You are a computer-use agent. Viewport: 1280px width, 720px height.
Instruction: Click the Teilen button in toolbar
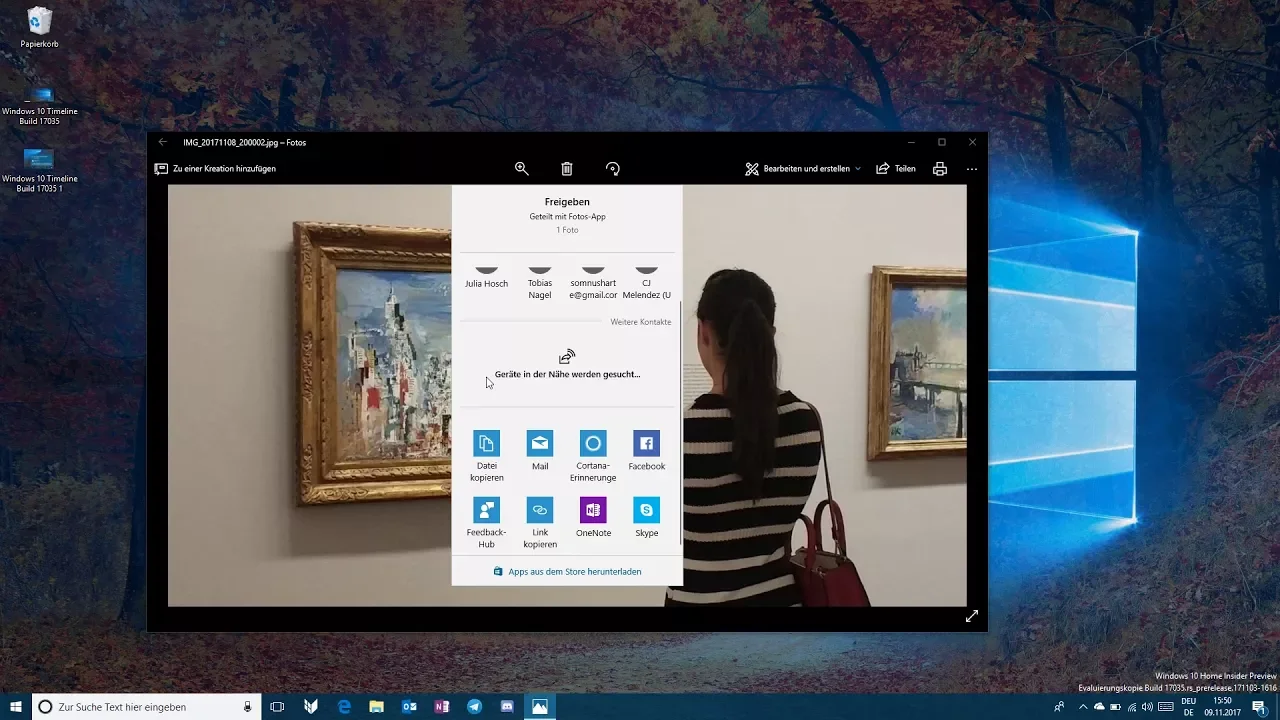[896, 169]
